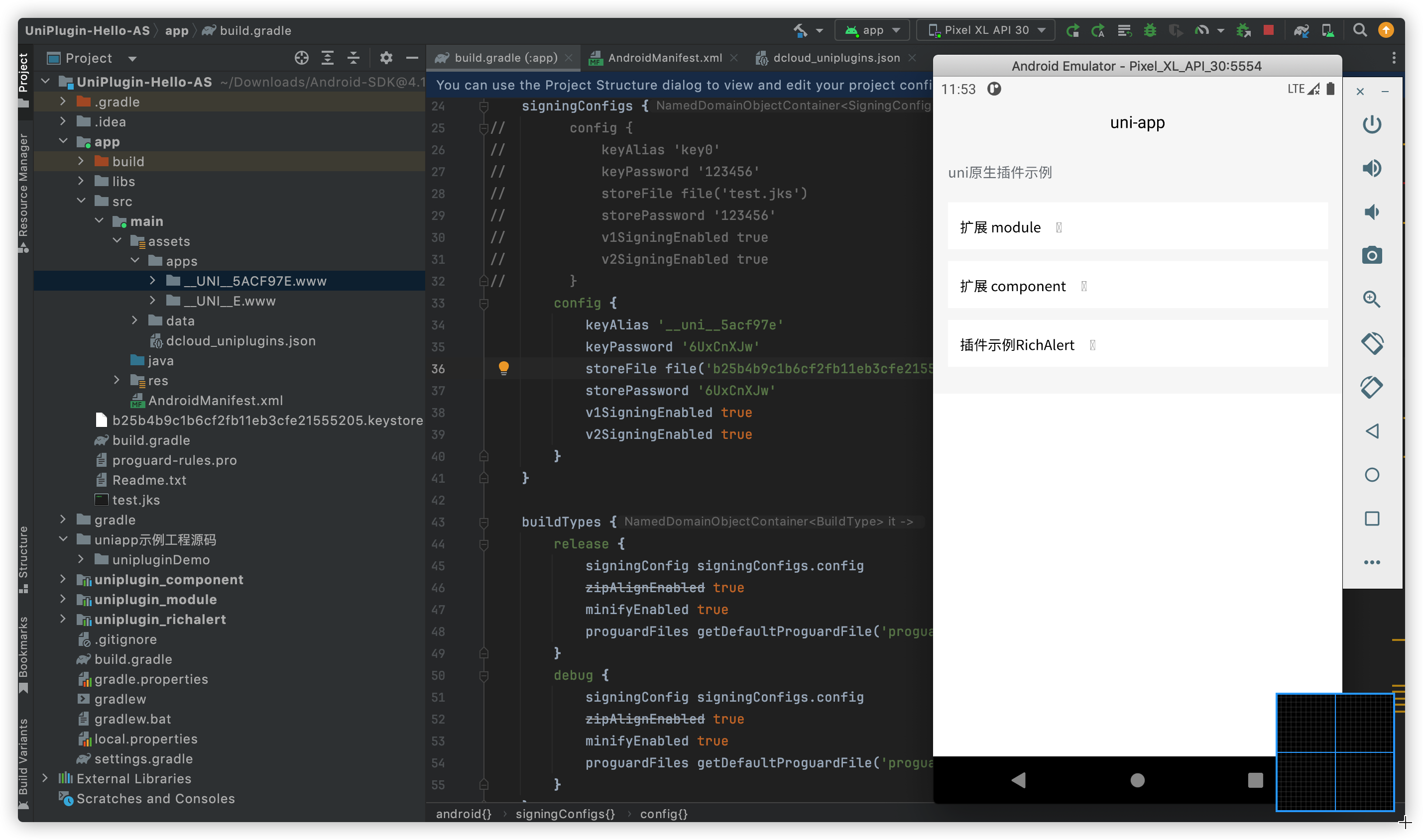Select Scratches and Consoles

click(147, 798)
